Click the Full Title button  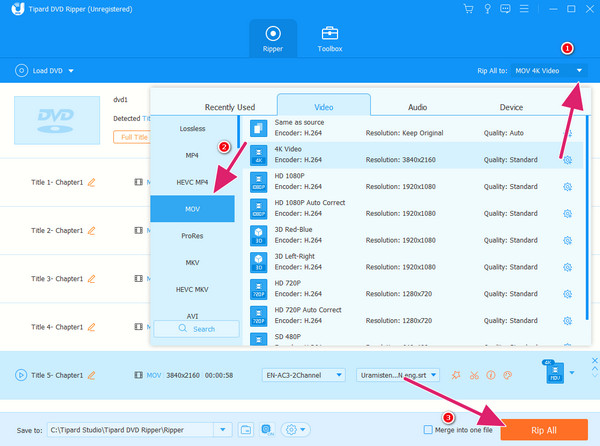pyautogui.click(x=132, y=137)
